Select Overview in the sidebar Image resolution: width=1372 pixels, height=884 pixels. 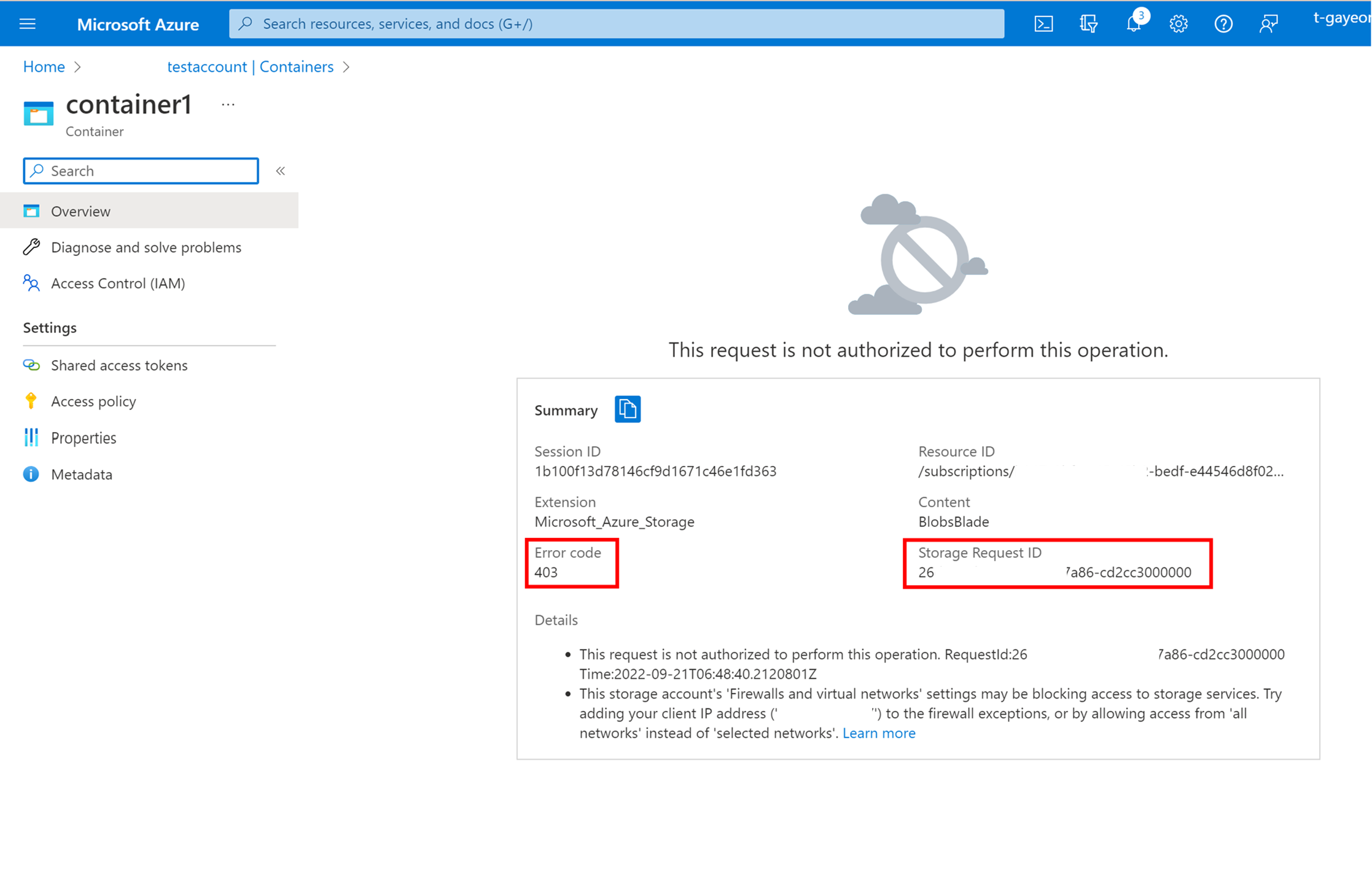pyautogui.click(x=80, y=211)
